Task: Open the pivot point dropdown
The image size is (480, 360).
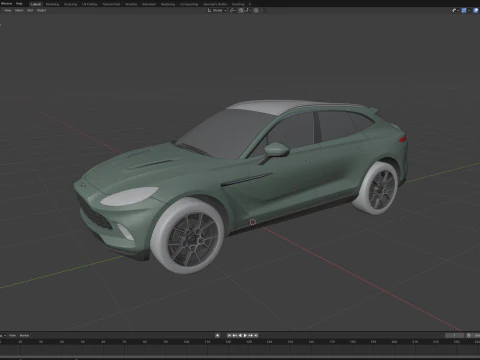Action: [x=233, y=10]
